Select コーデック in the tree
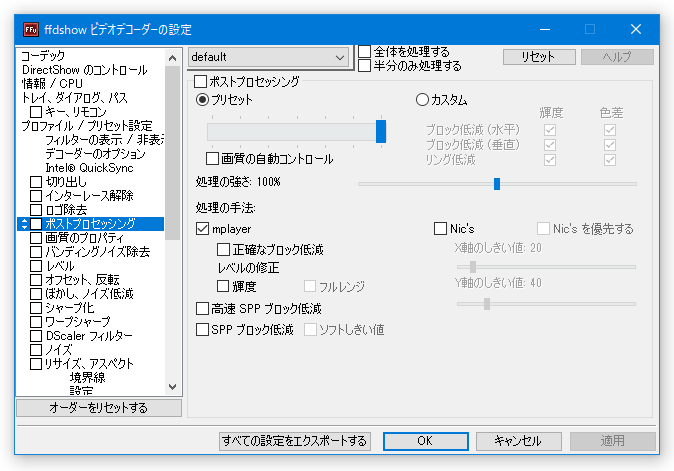 43,55
